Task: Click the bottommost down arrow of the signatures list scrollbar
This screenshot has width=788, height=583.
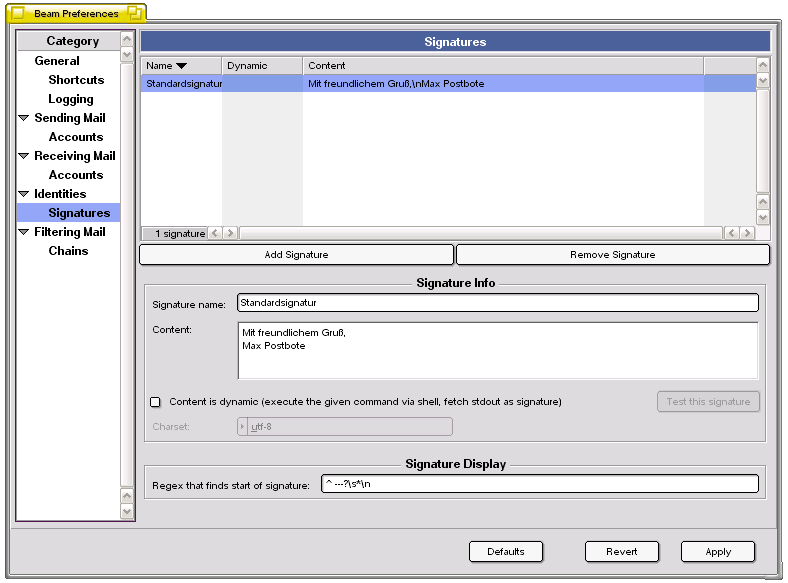Action: (763, 217)
